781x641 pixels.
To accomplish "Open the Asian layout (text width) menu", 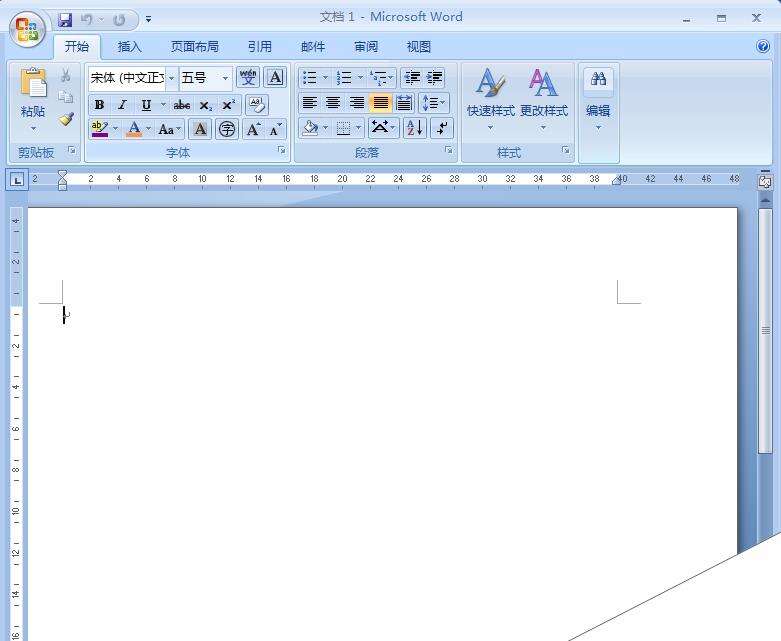I will (383, 128).
